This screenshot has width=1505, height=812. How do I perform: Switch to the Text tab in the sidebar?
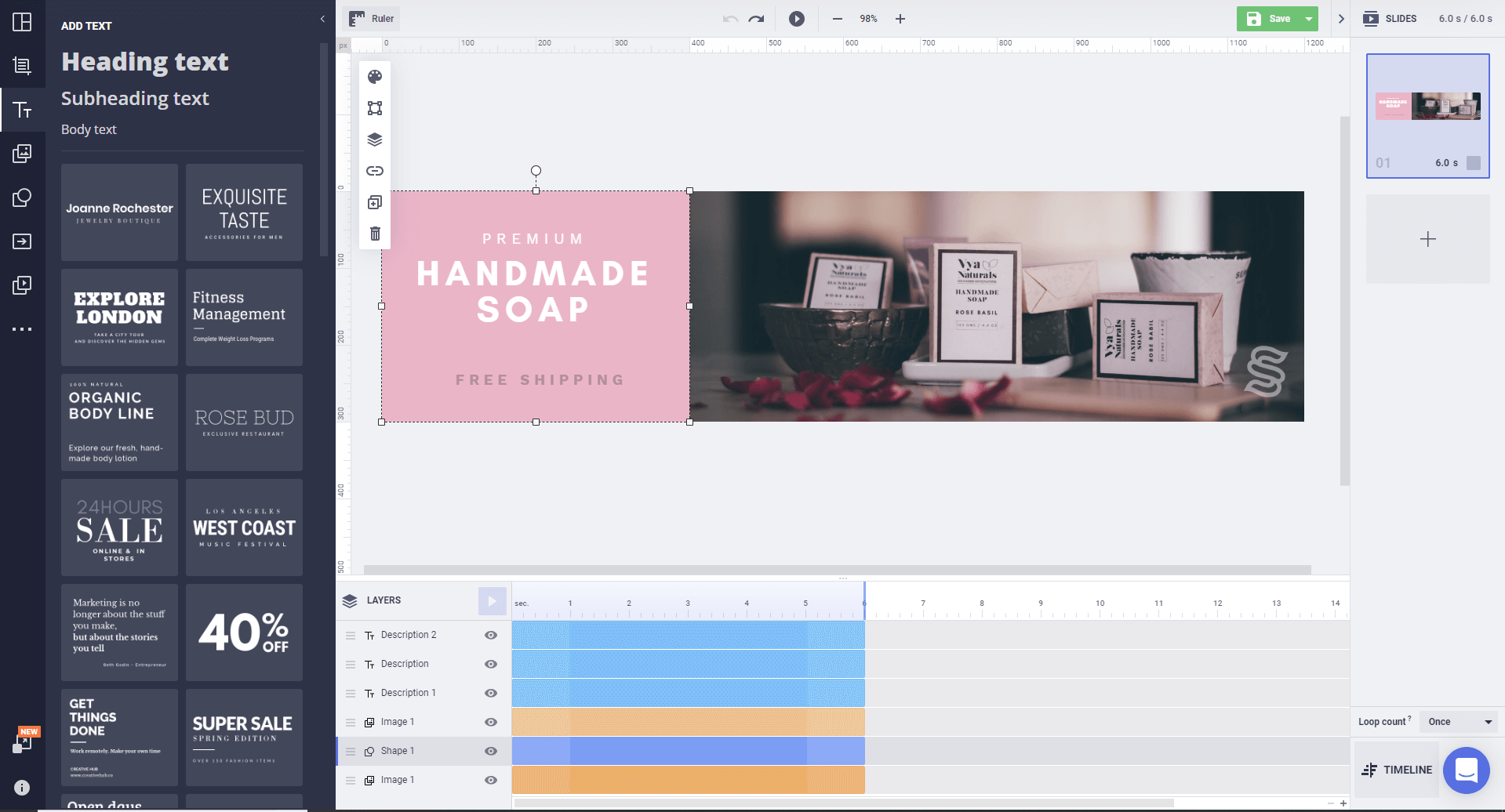tap(23, 110)
